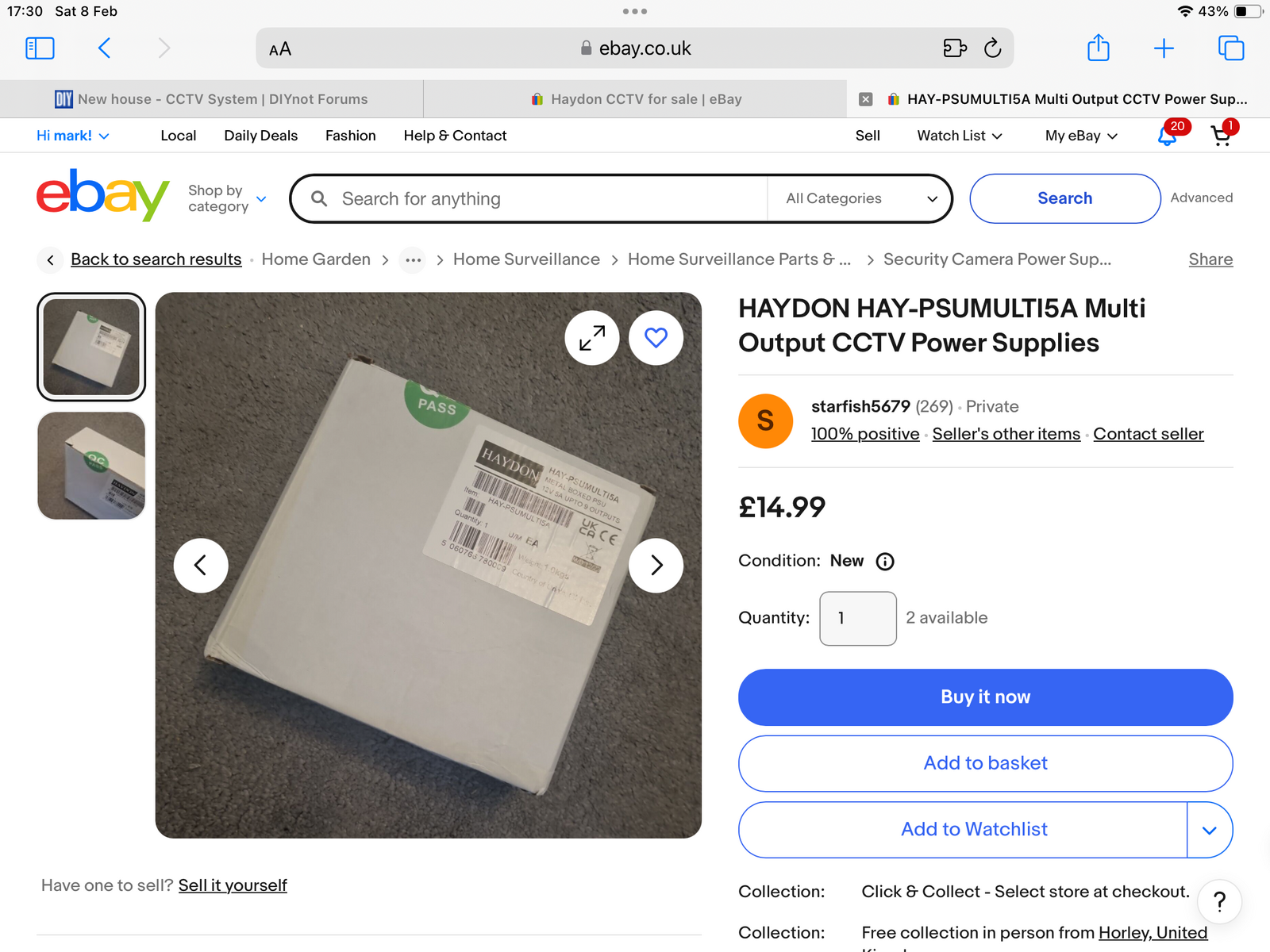Tap the Safari share icon
This screenshot has width=1270, height=952.
tap(1098, 48)
